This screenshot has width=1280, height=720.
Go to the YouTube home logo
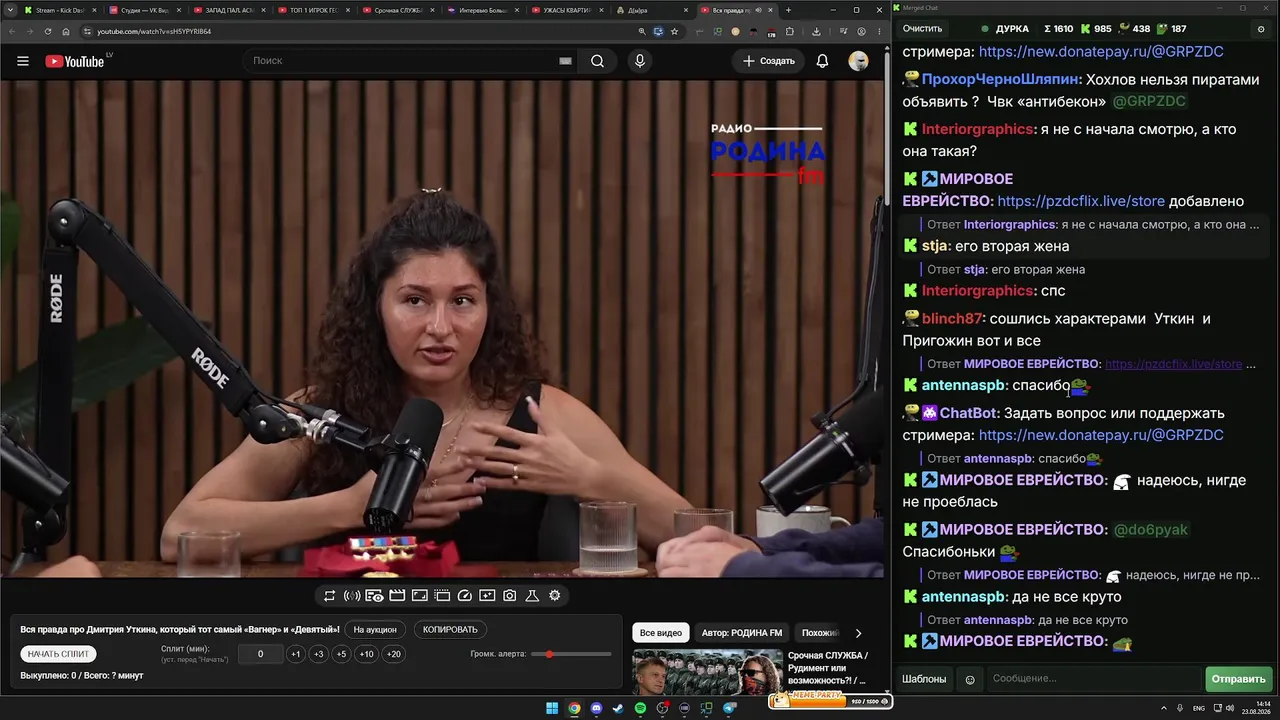(75, 61)
